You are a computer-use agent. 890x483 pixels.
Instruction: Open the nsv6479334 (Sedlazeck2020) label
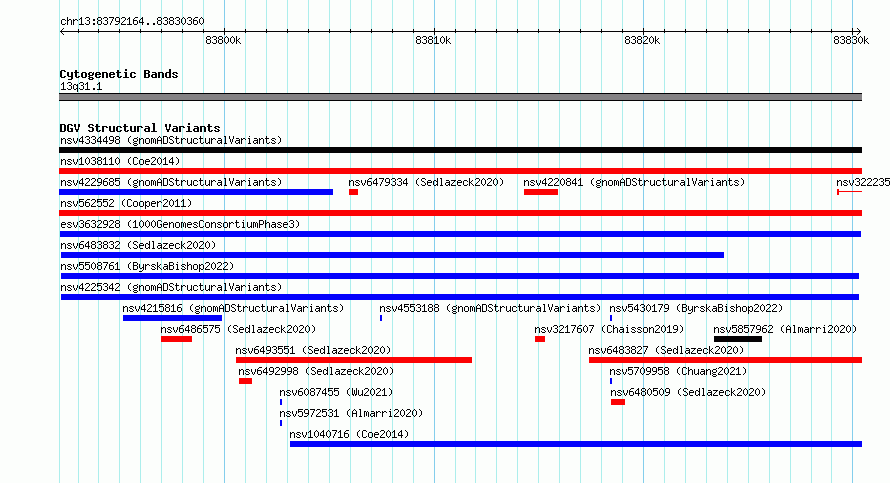pyautogui.click(x=426, y=182)
